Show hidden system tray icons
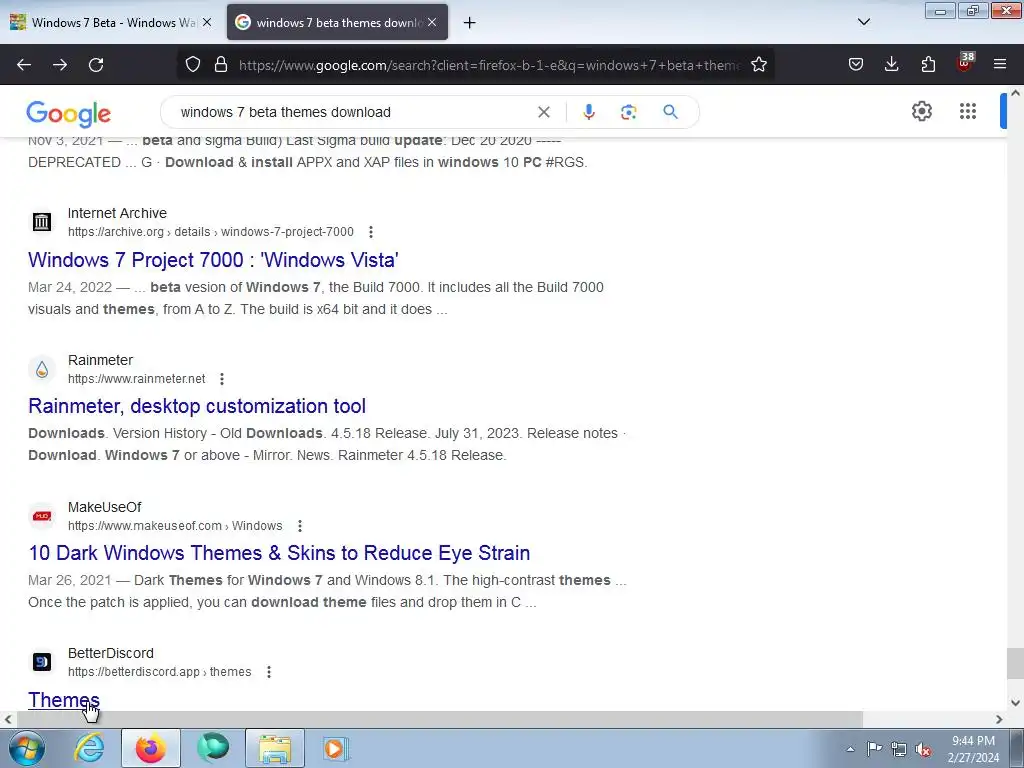The width and height of the screenshot is (1024, 768). coord(850,749)
